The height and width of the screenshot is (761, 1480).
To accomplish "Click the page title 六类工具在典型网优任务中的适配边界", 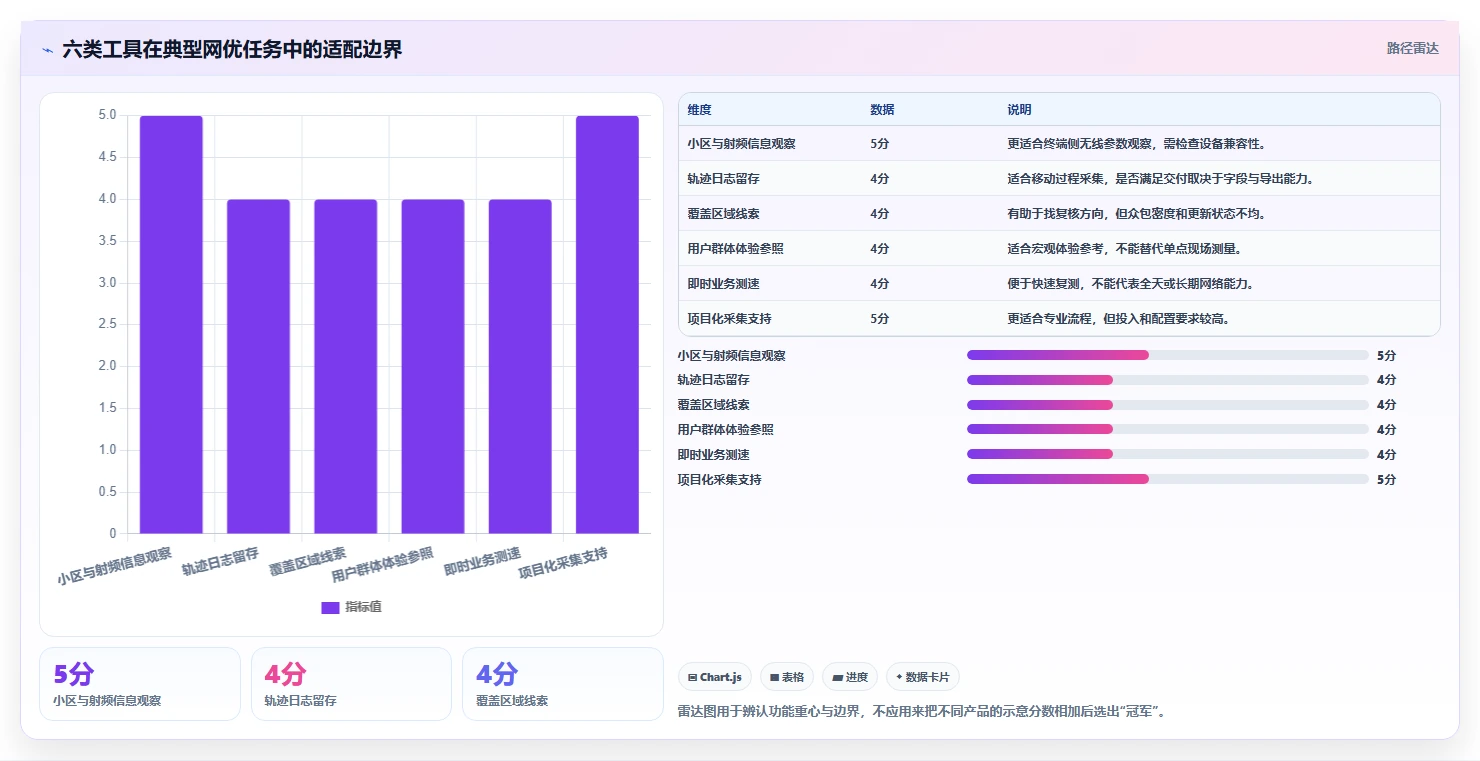I will click(232, 49).
